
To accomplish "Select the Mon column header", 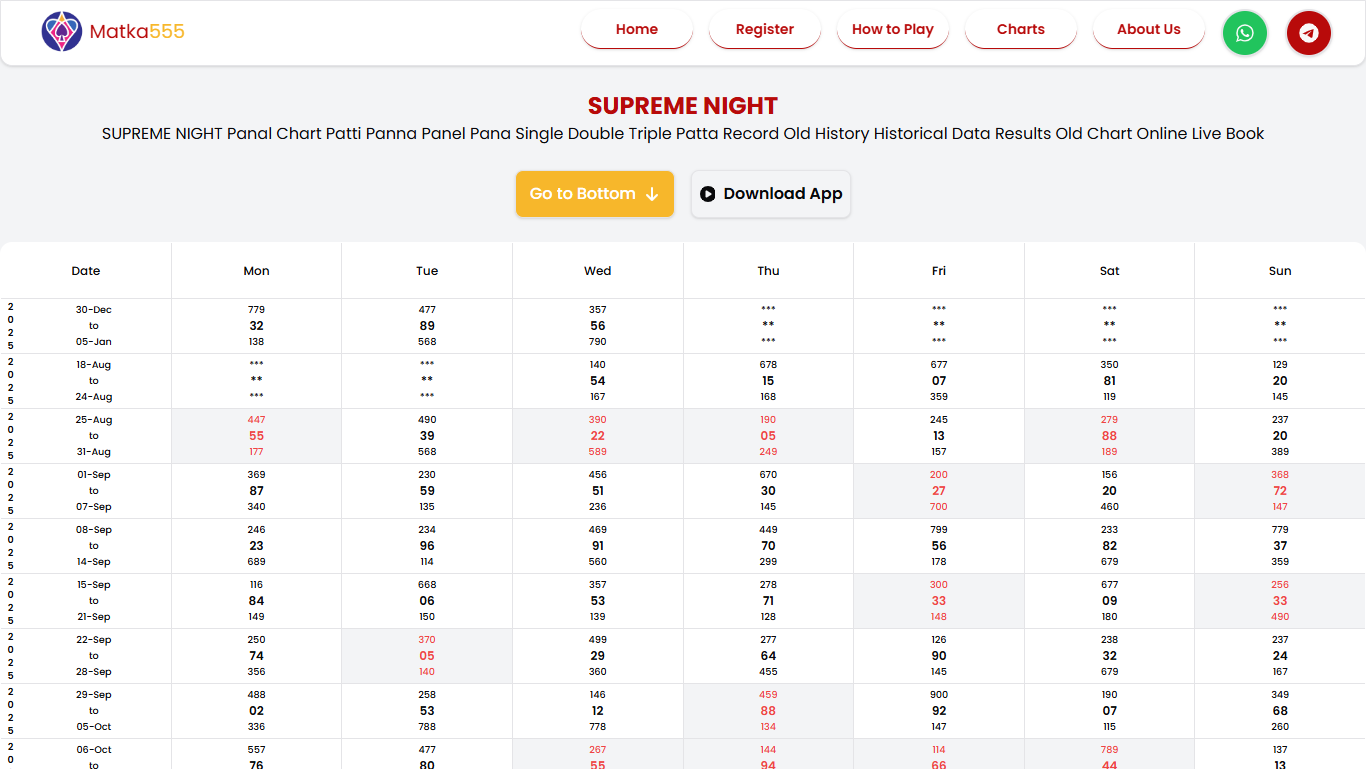I will click(x=256, y=271).
